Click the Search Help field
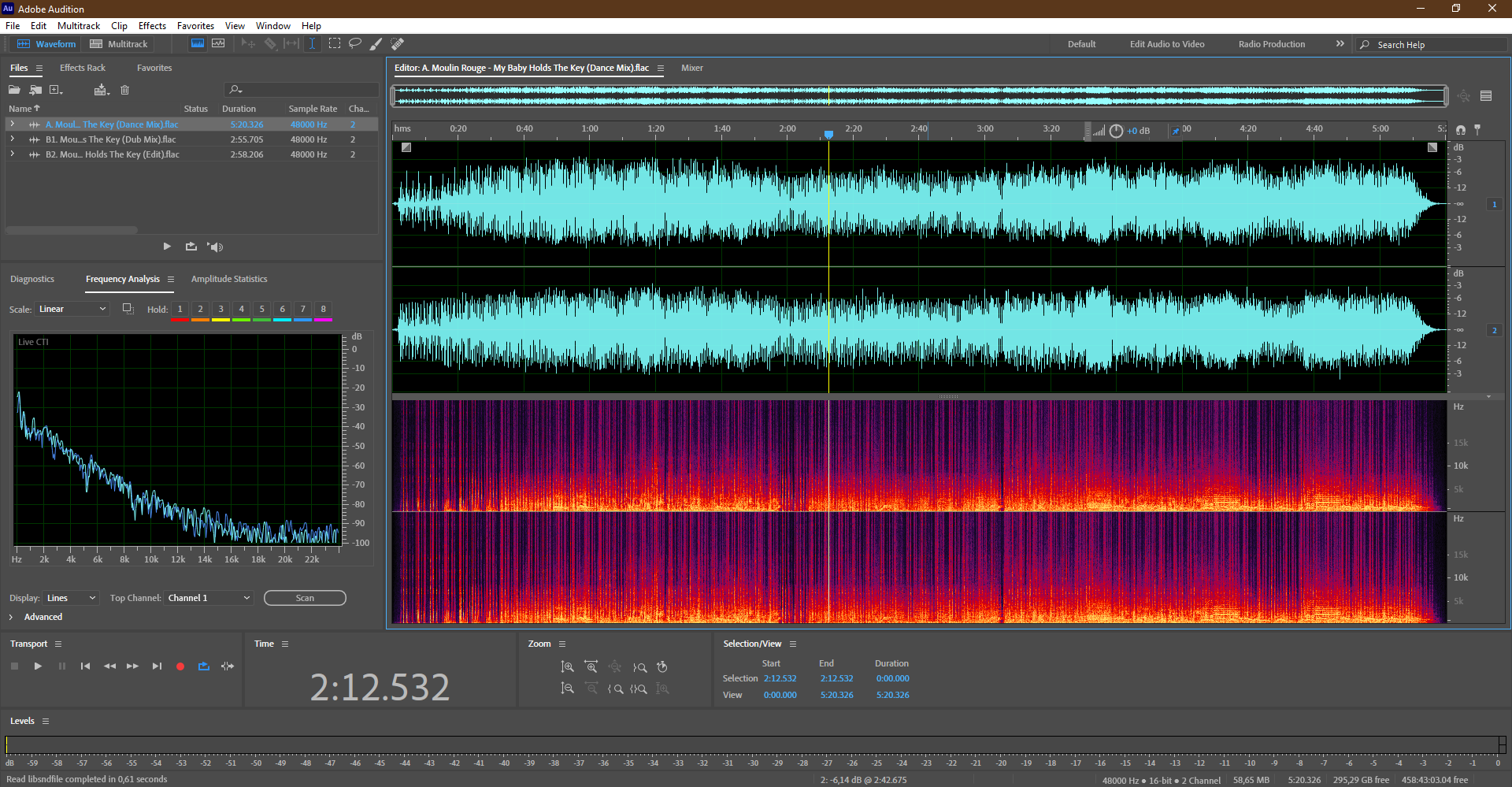Viewport: 1512px width, 787px height. click(1431, 45)
